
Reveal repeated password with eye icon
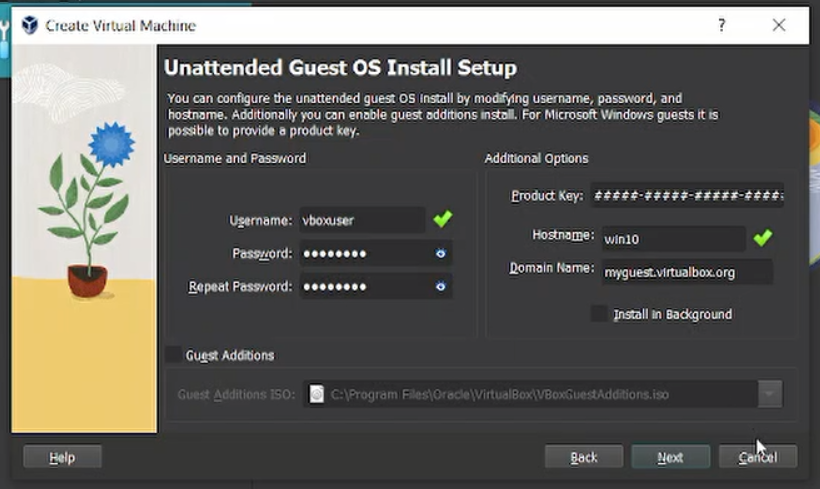coord(440,287)
